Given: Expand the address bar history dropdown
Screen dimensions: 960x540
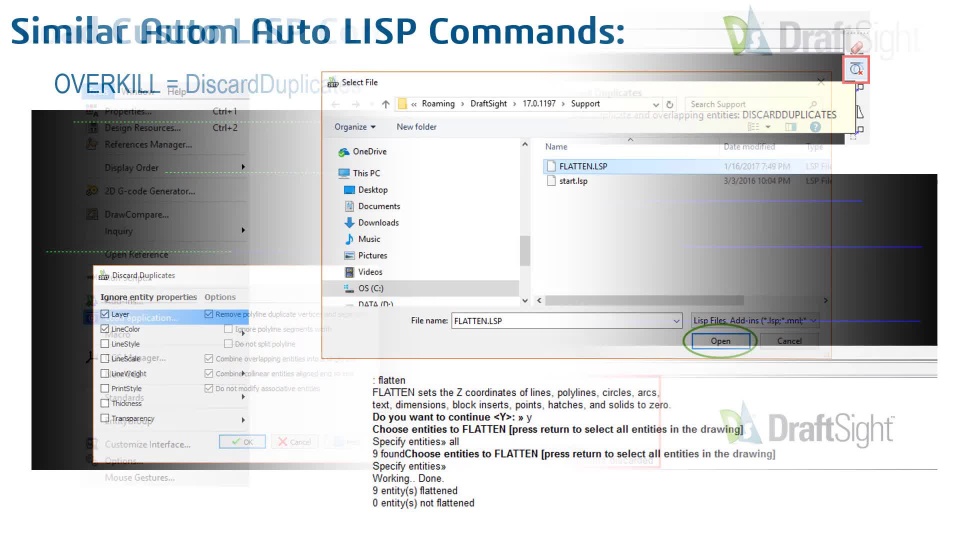Looking at the screenshot, I should pos(656,105).
